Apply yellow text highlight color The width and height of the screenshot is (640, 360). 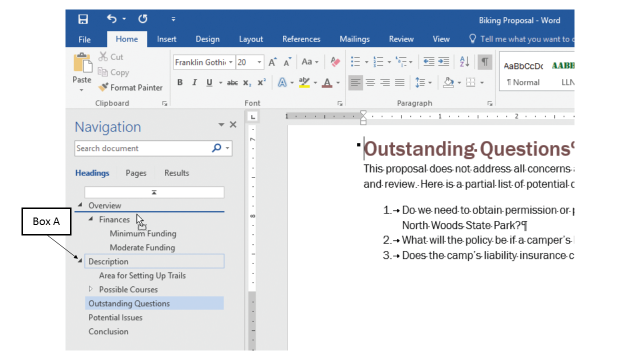tap(304, 82)
